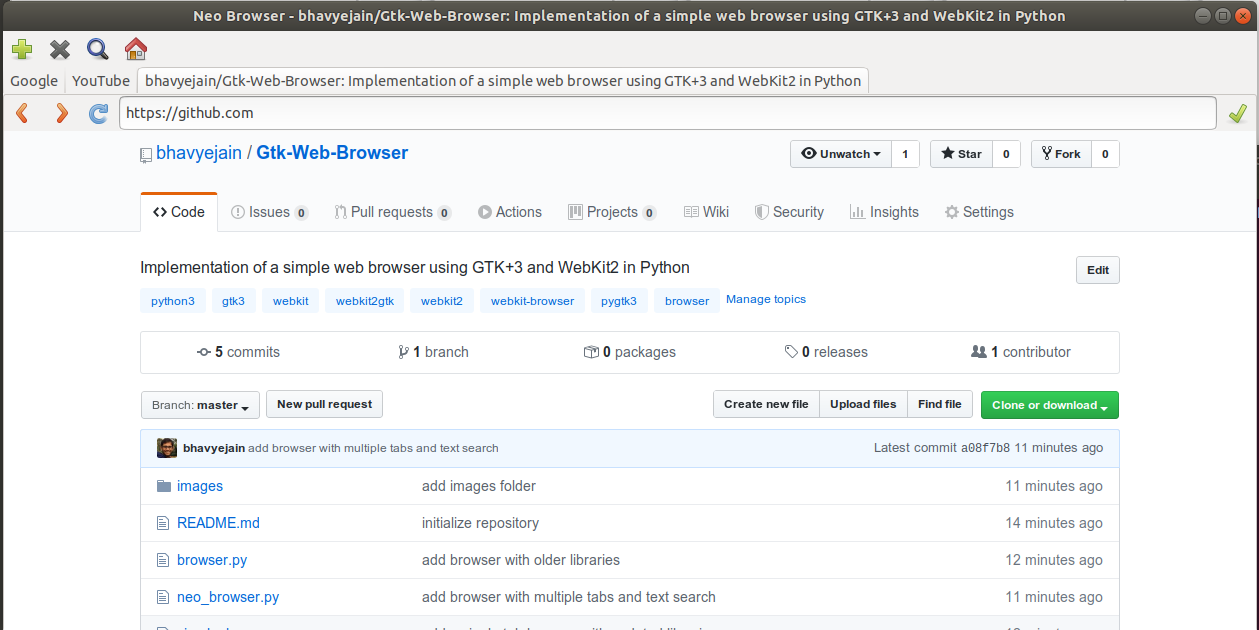
Task: Open the Gtk-Web-Browser repository title link
Action: click(332, 153)
